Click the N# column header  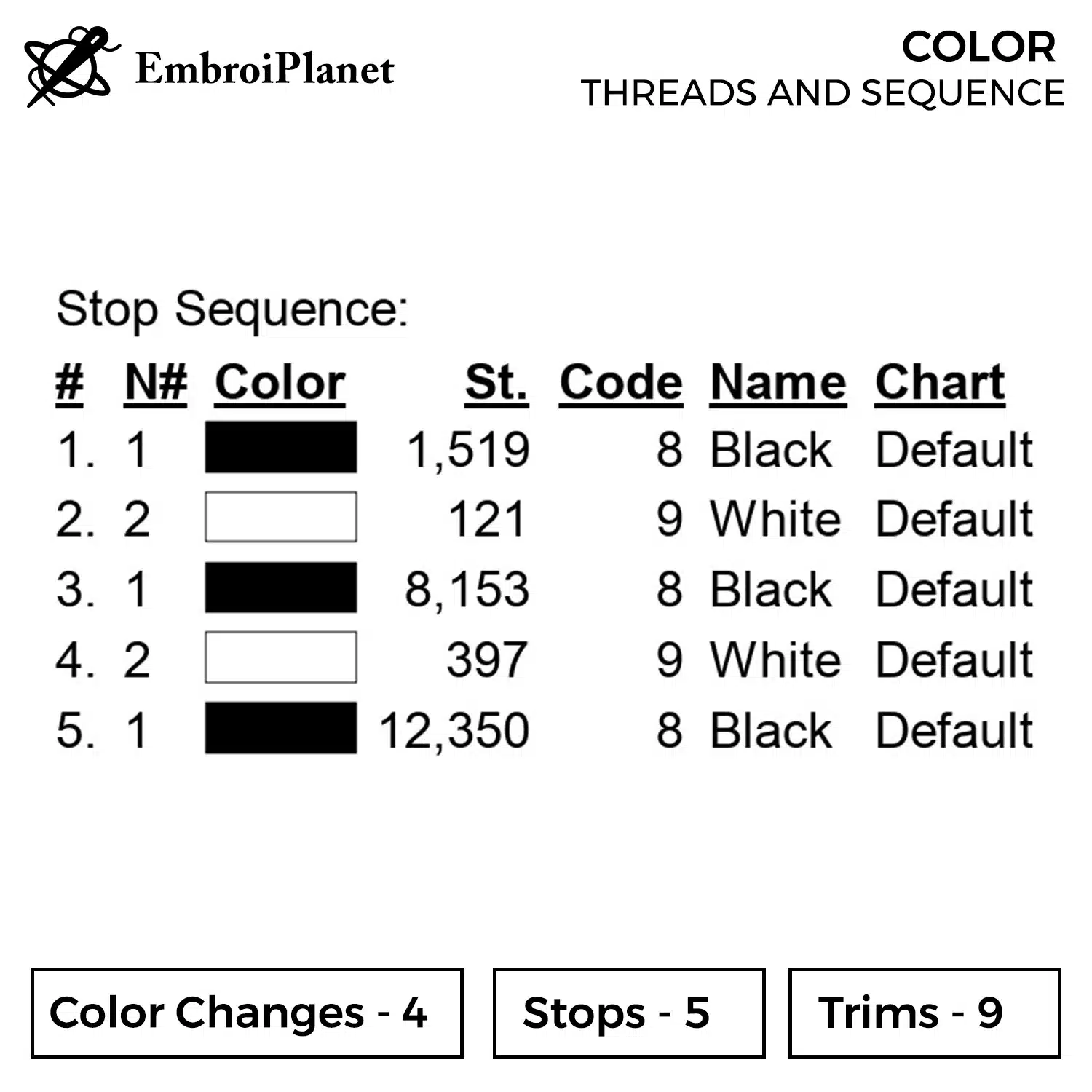coord(156,382)
